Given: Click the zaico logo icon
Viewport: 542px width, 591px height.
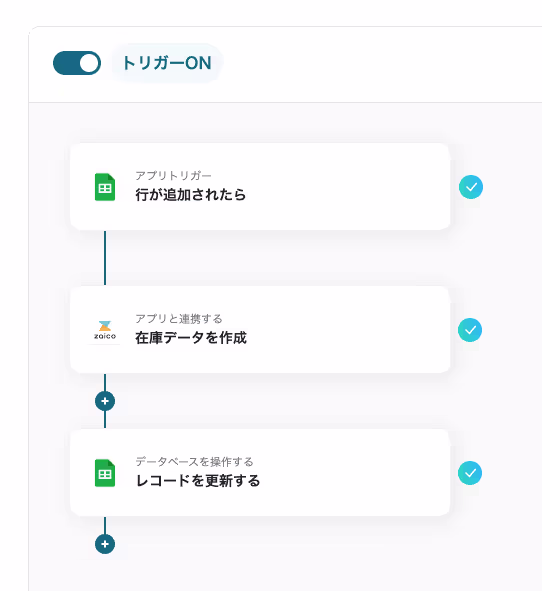Looking at the screenshot, I should 105,330.
